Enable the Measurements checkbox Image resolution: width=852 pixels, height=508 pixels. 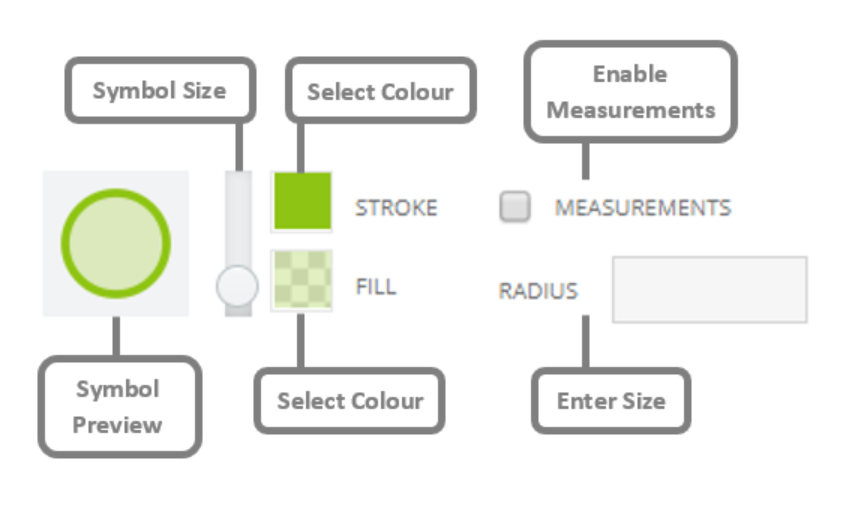pos(515,206)
